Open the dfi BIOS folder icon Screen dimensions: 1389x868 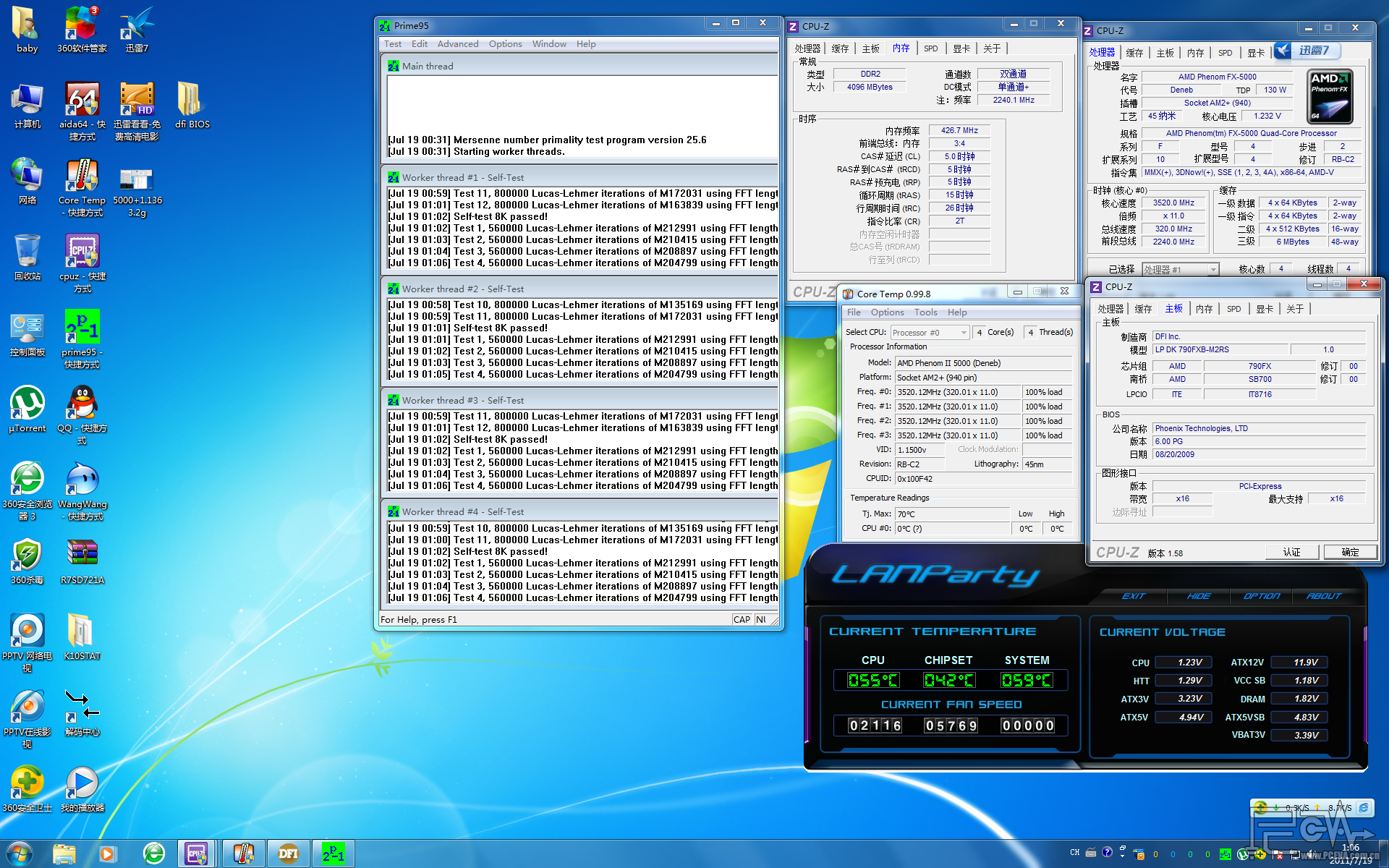click(192, 106)
